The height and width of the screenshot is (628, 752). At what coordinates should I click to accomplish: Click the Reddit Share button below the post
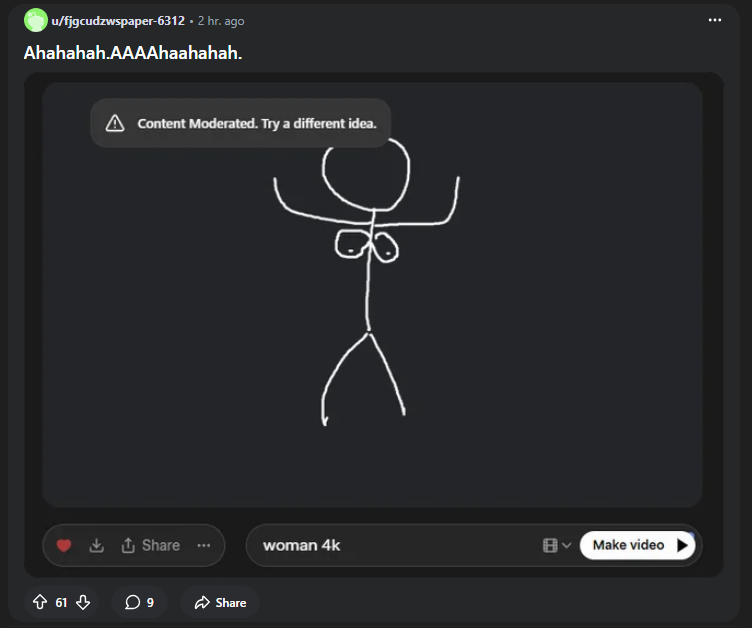220,602
